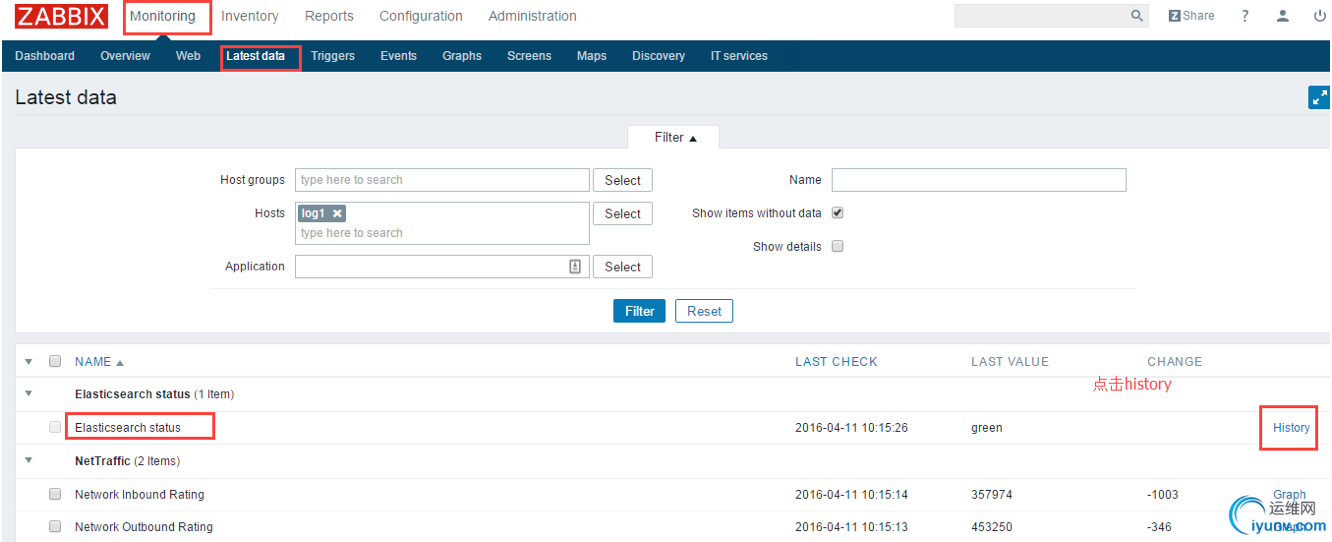Screen dimensions: 1332x542
Task: Open the Screens submenu
Action: tap(529, 56)
